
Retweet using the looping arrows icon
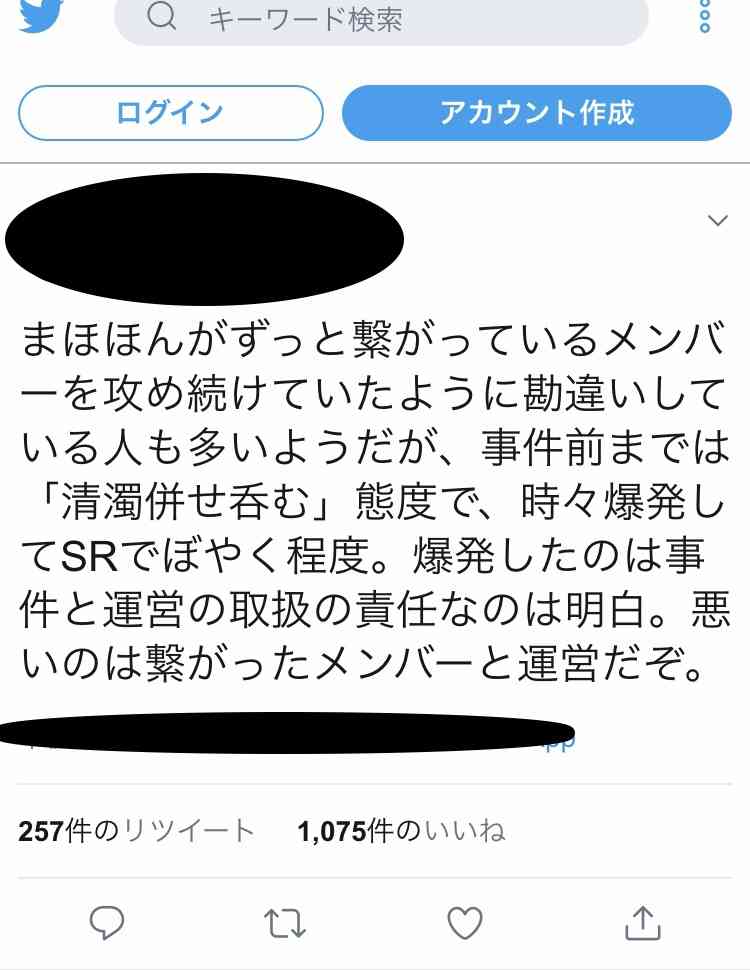click(x=285, y=923)
